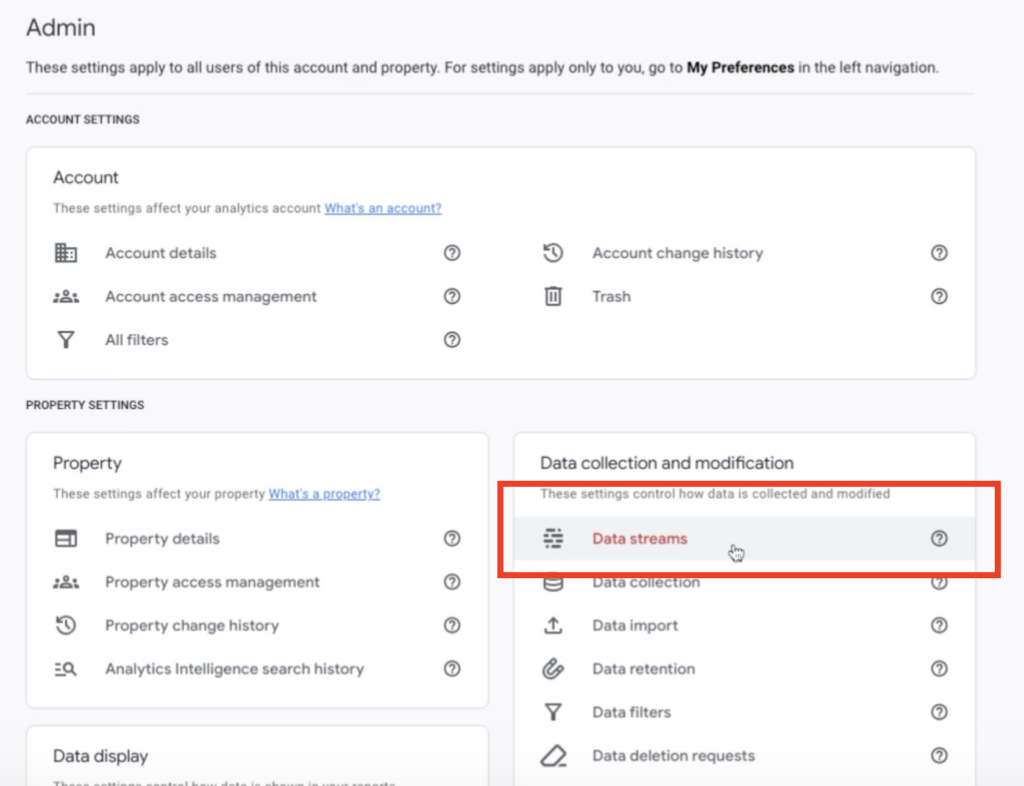Follow the "What's an account?" link

tap(383, 208)
